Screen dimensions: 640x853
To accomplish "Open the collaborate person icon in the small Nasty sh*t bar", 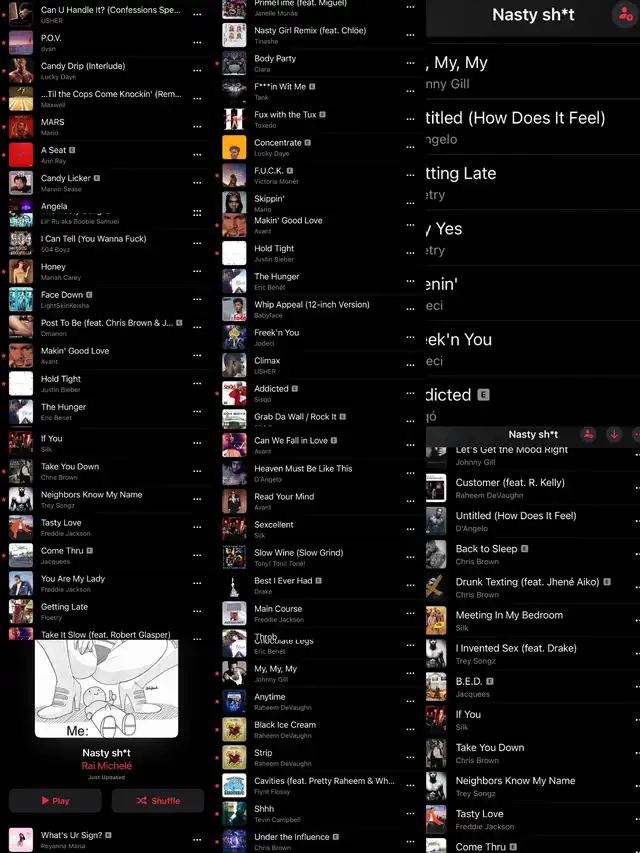I will [588, 434].
